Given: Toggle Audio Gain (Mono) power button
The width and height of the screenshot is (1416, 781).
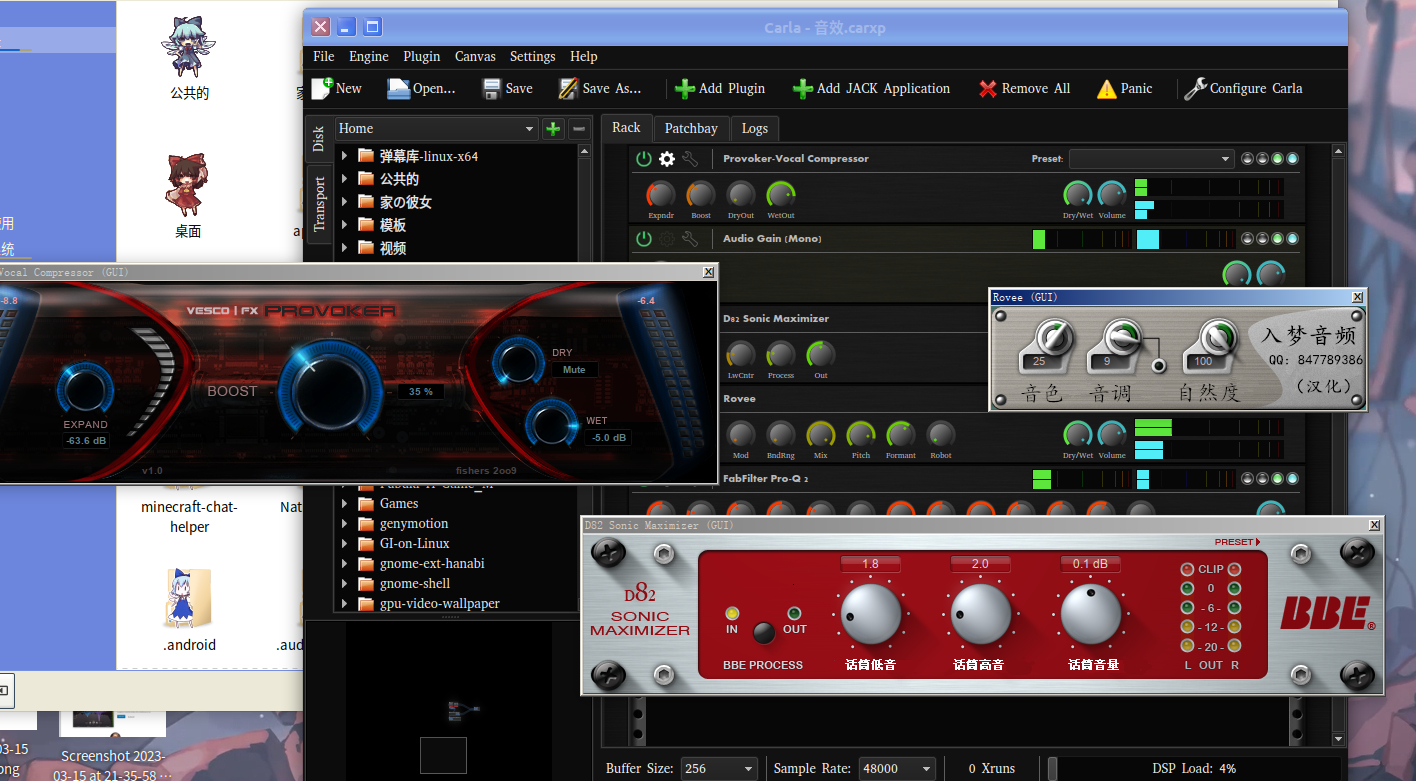Looking at the screenshot, I should pos(644,239).
